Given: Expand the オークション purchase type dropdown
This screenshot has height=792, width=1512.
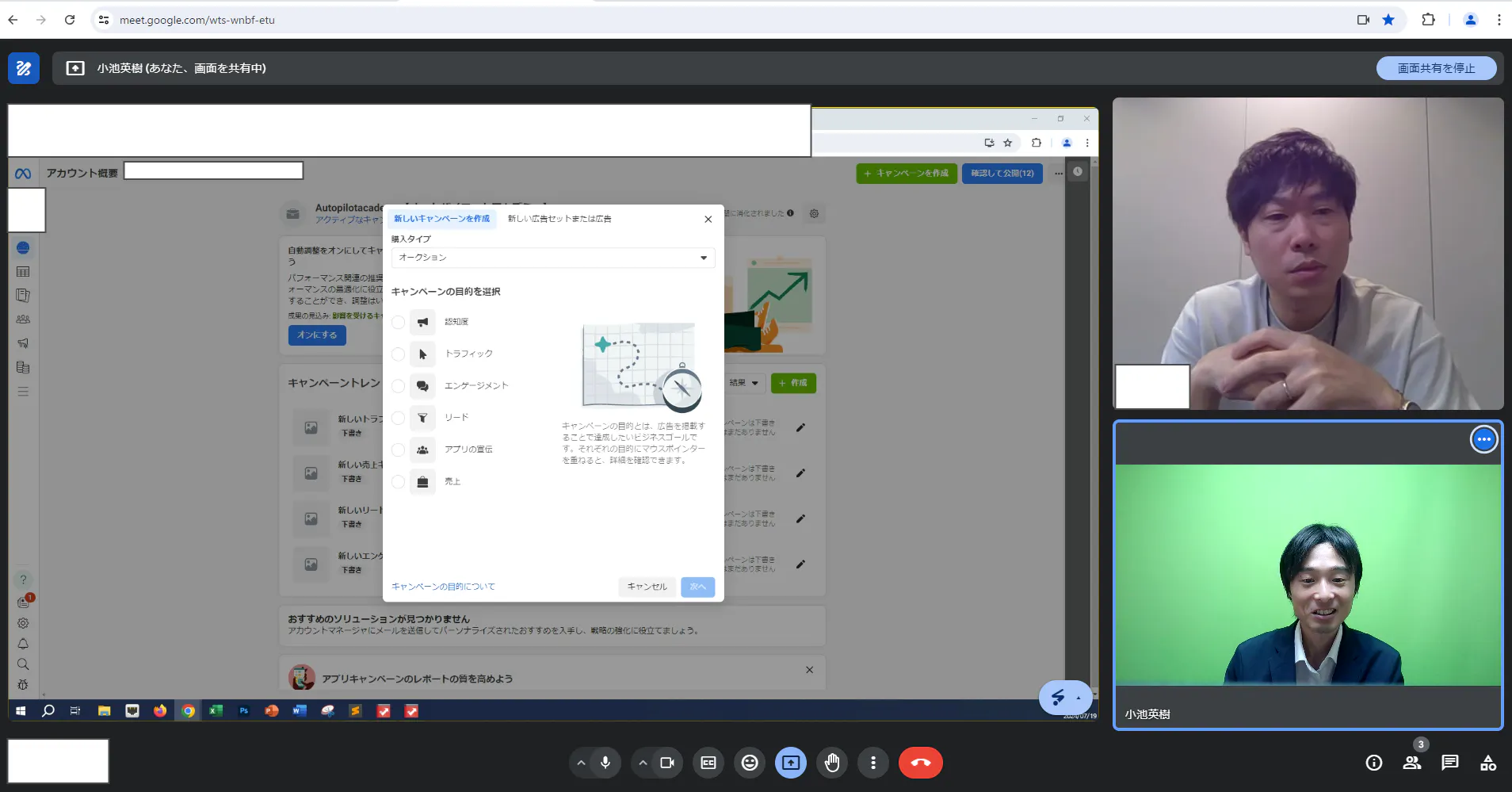Looking at the screenshot, I should tap(552, 258).
